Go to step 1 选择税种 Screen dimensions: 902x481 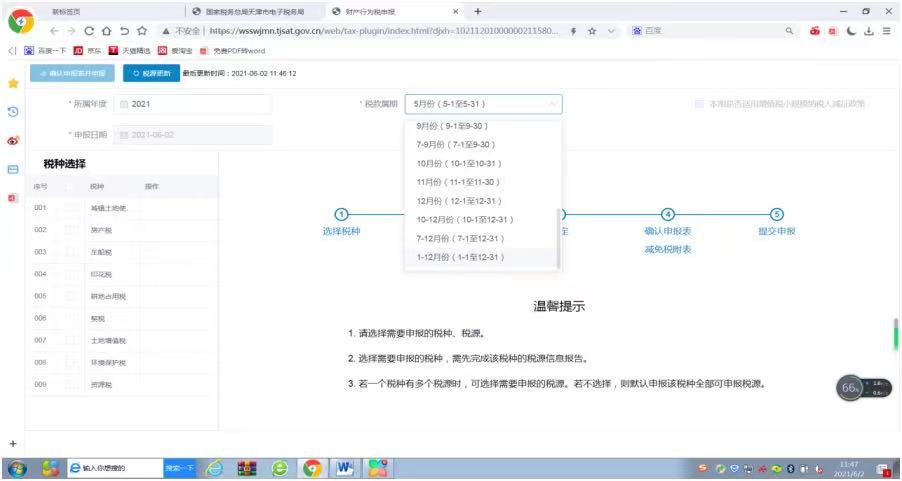tap(342, 223)
